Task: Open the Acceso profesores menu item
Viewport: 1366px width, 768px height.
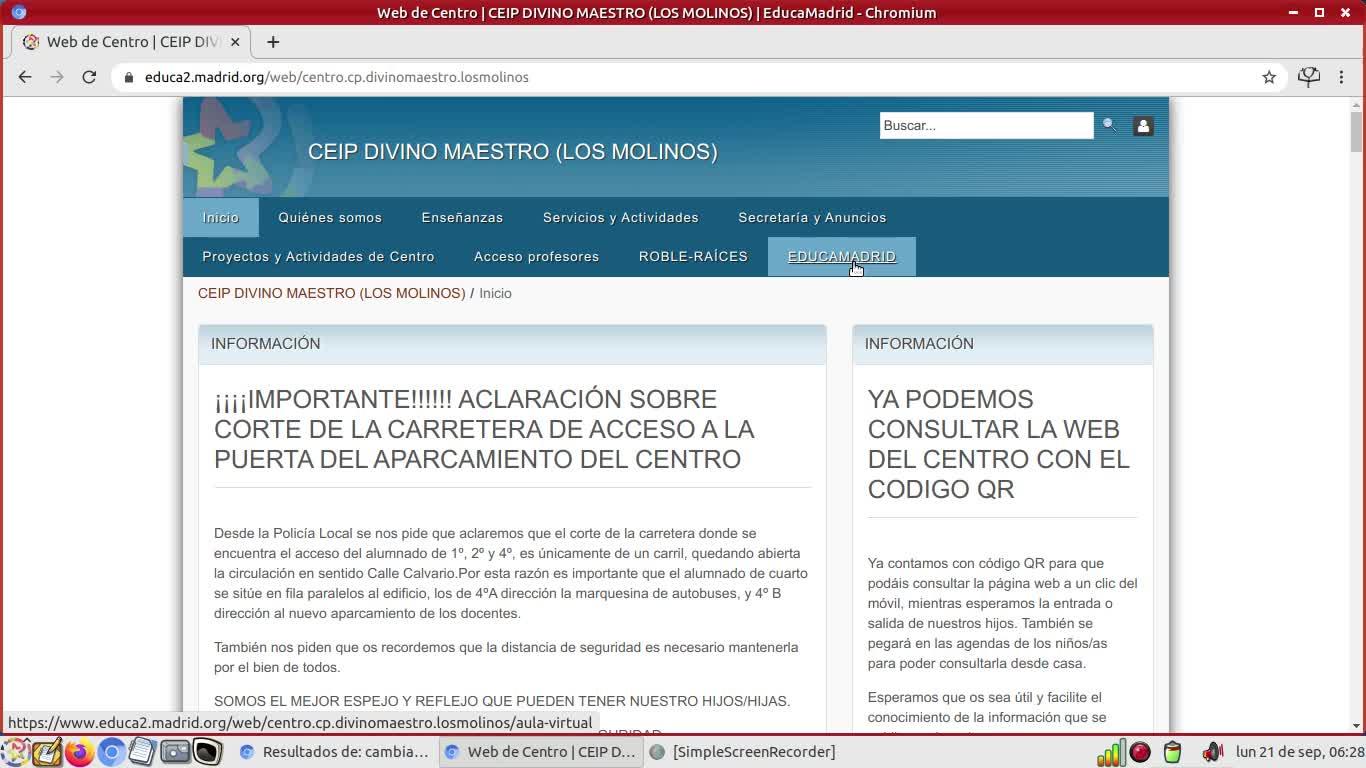Action: tap(536, 257)
